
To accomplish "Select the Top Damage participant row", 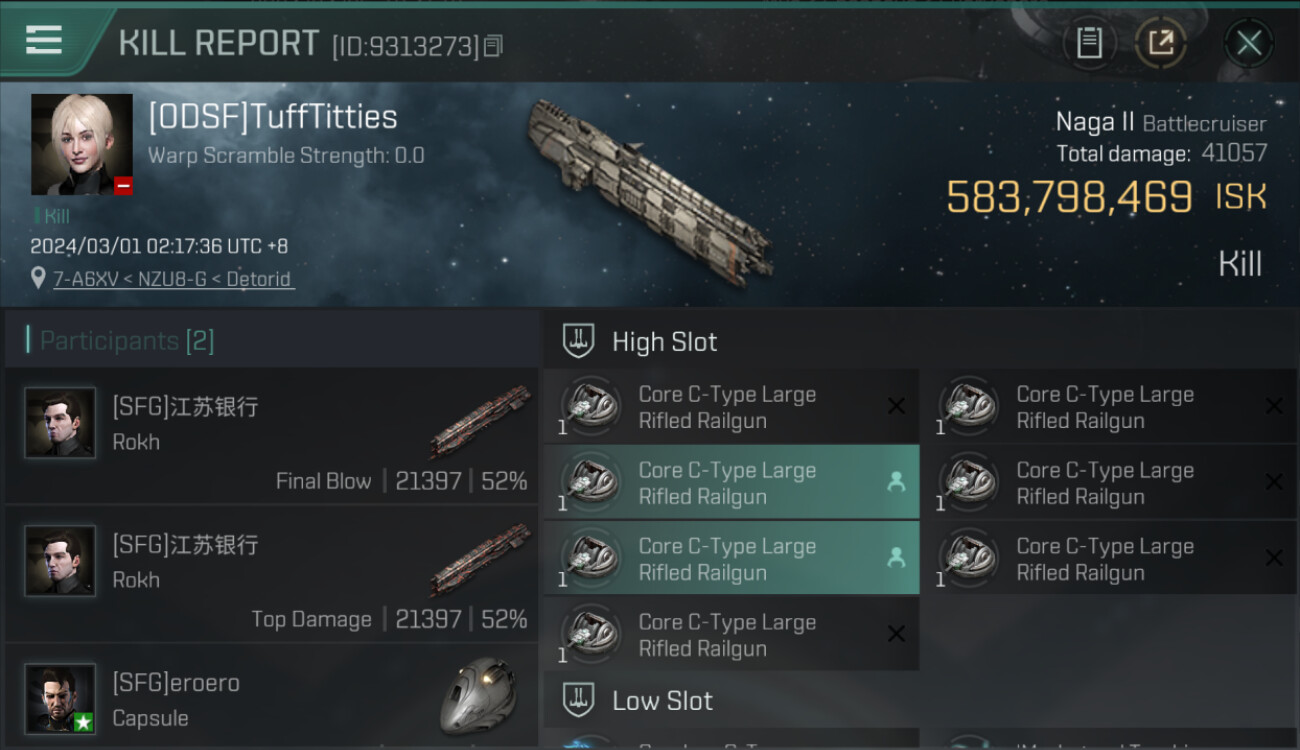I will [272, 573].
